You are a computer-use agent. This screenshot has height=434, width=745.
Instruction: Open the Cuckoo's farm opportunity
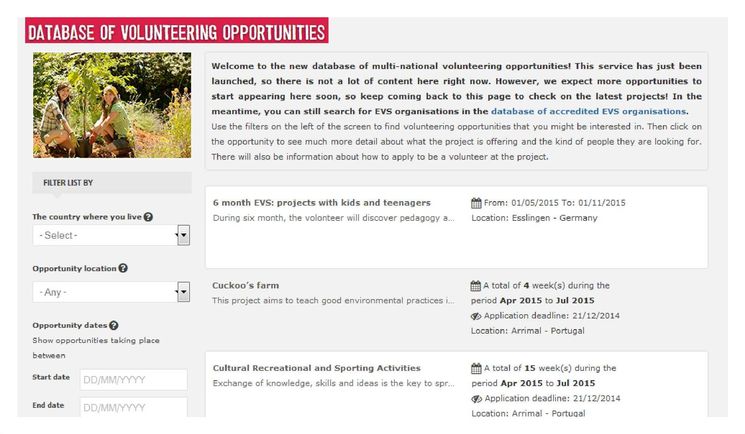point(246,285)
